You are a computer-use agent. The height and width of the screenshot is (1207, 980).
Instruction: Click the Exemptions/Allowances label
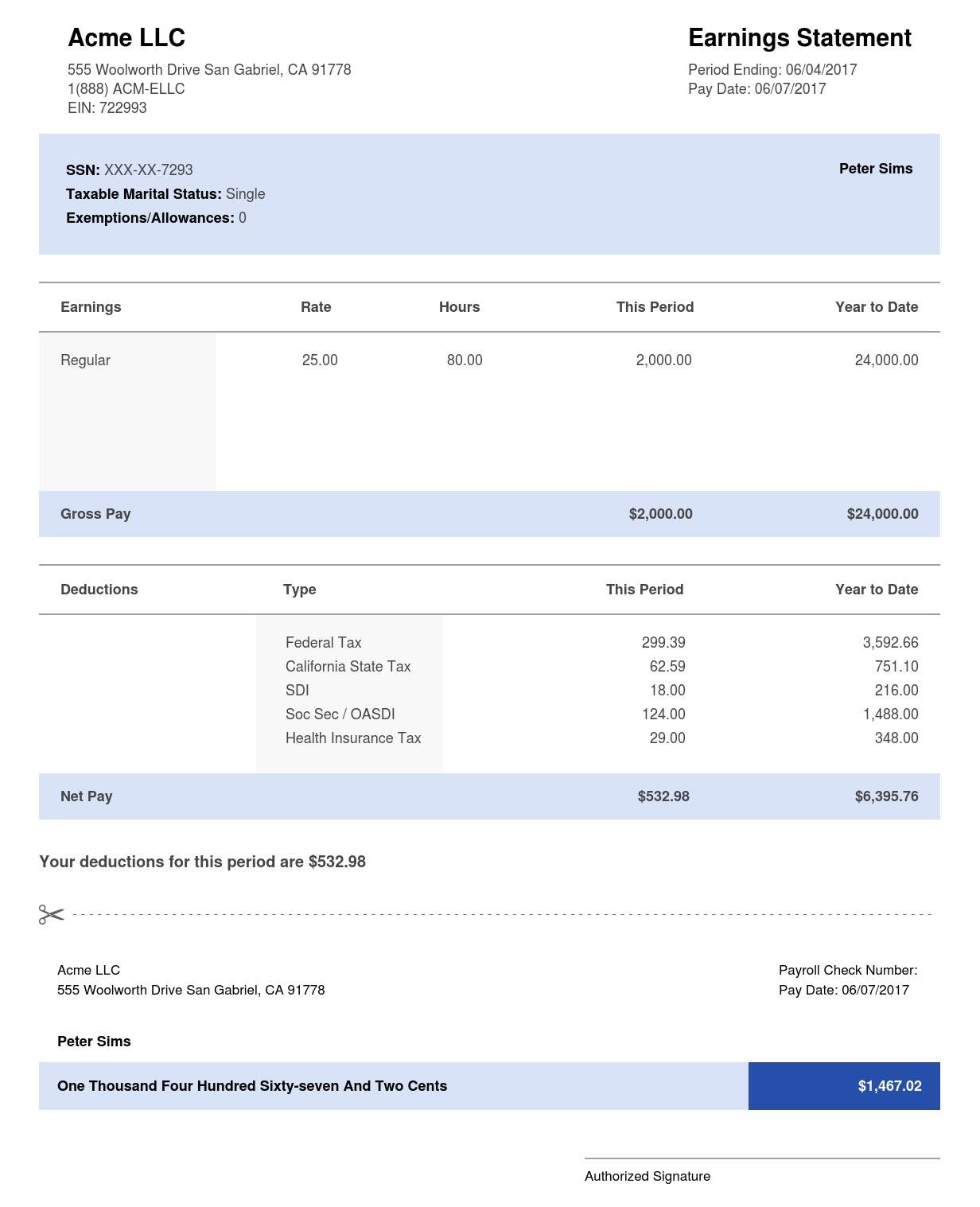point(150,218)
